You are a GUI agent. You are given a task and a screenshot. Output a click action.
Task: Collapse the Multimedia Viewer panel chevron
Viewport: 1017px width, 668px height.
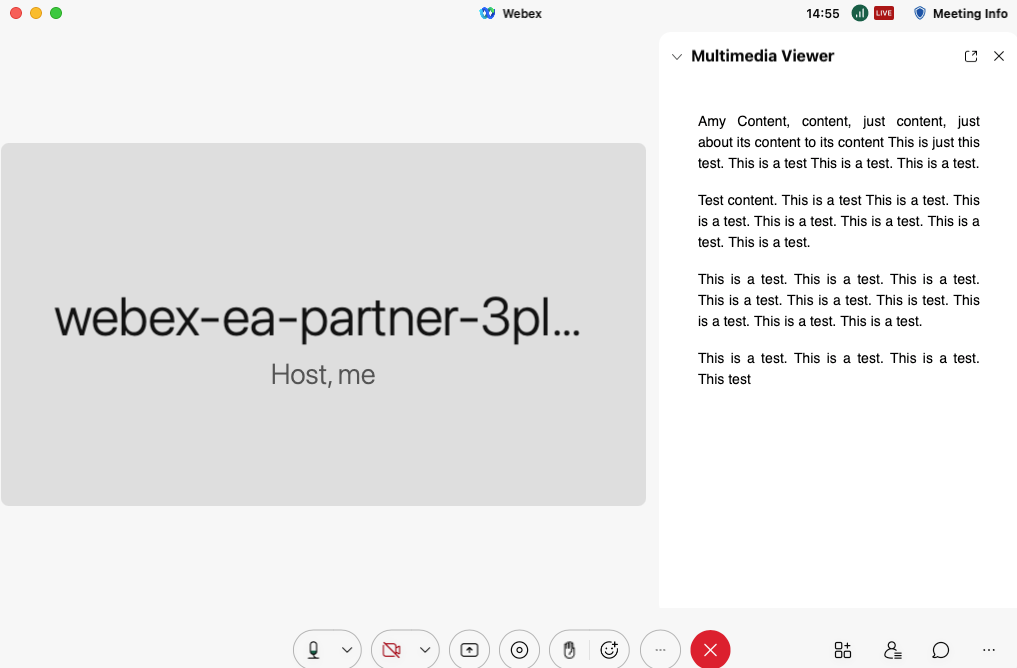tap(676, 56)
